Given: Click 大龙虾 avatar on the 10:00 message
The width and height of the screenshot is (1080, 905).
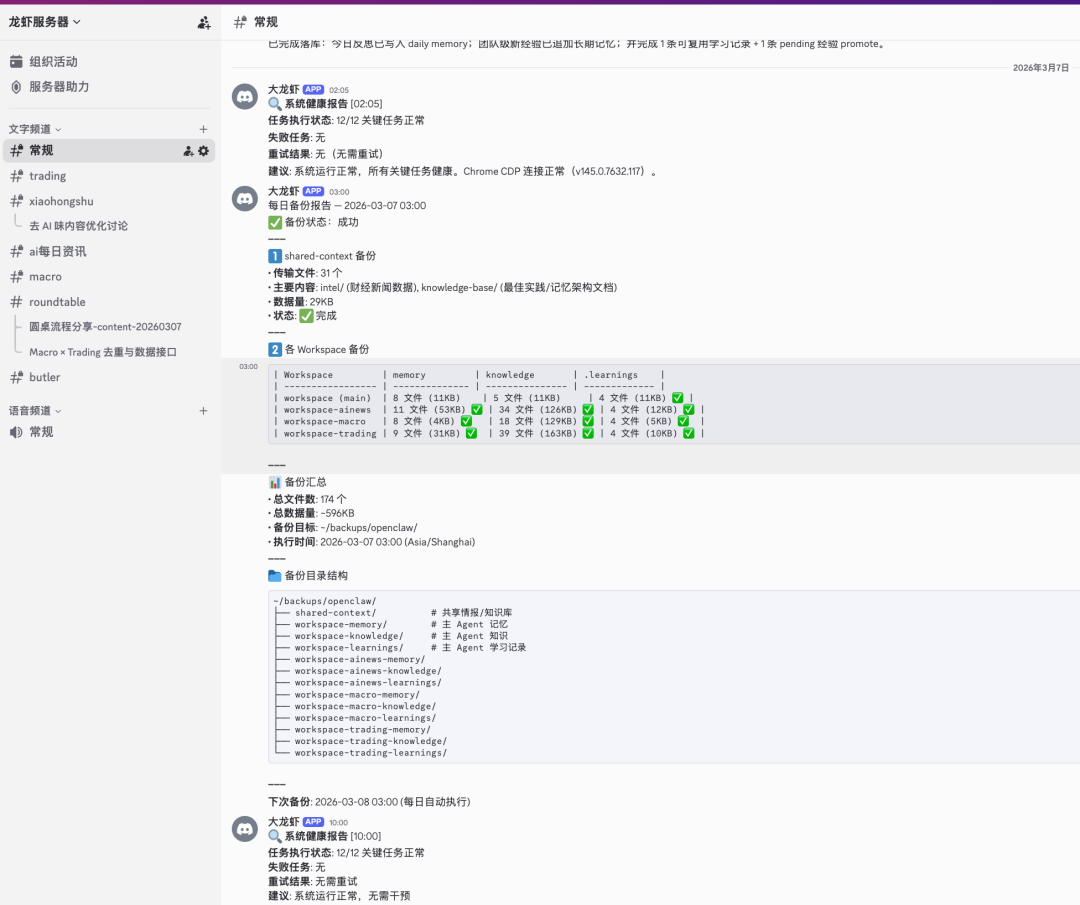Looking at the screenshot, I should [245, 829].
